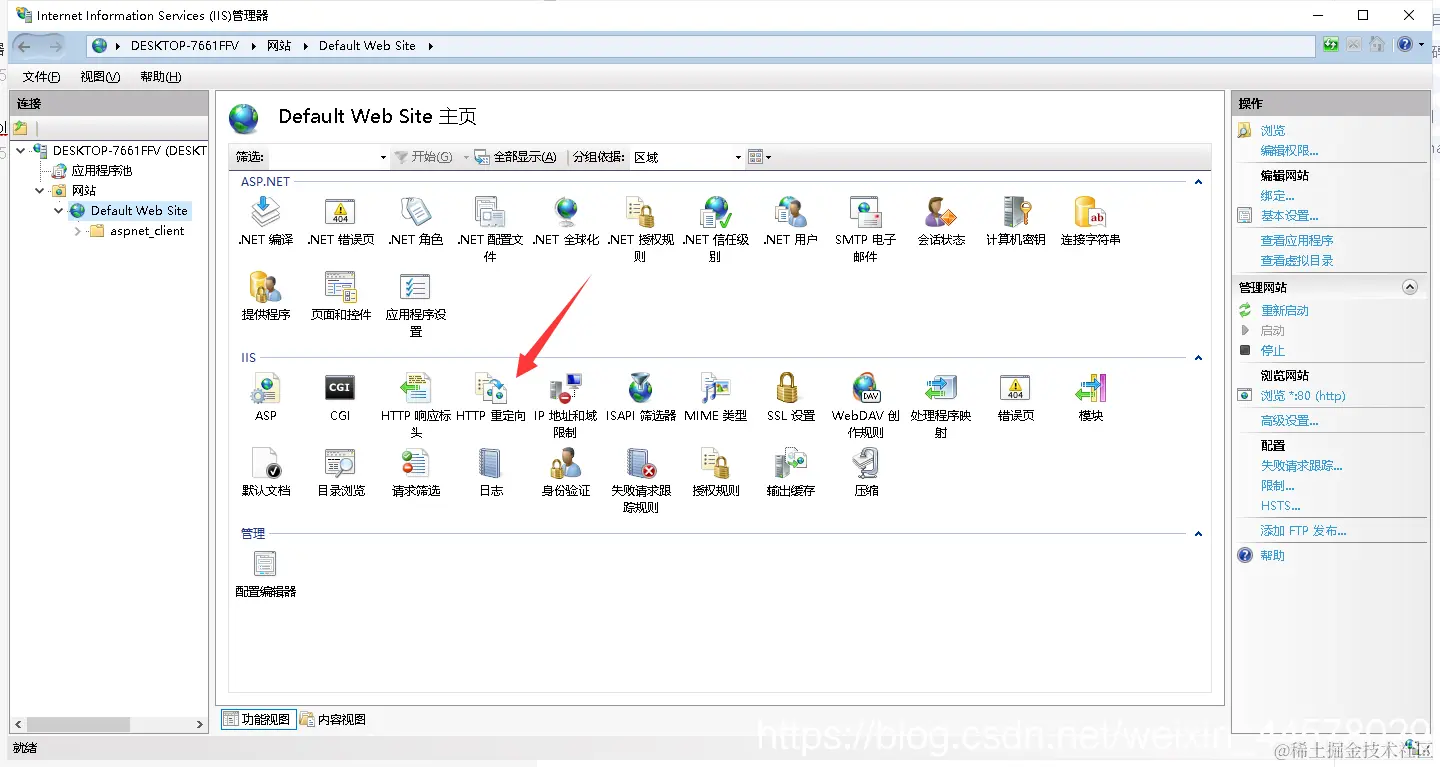Open the 文件(F) menu
Viewport: 1440px width, 767px height.
click(x=41, y=77)
